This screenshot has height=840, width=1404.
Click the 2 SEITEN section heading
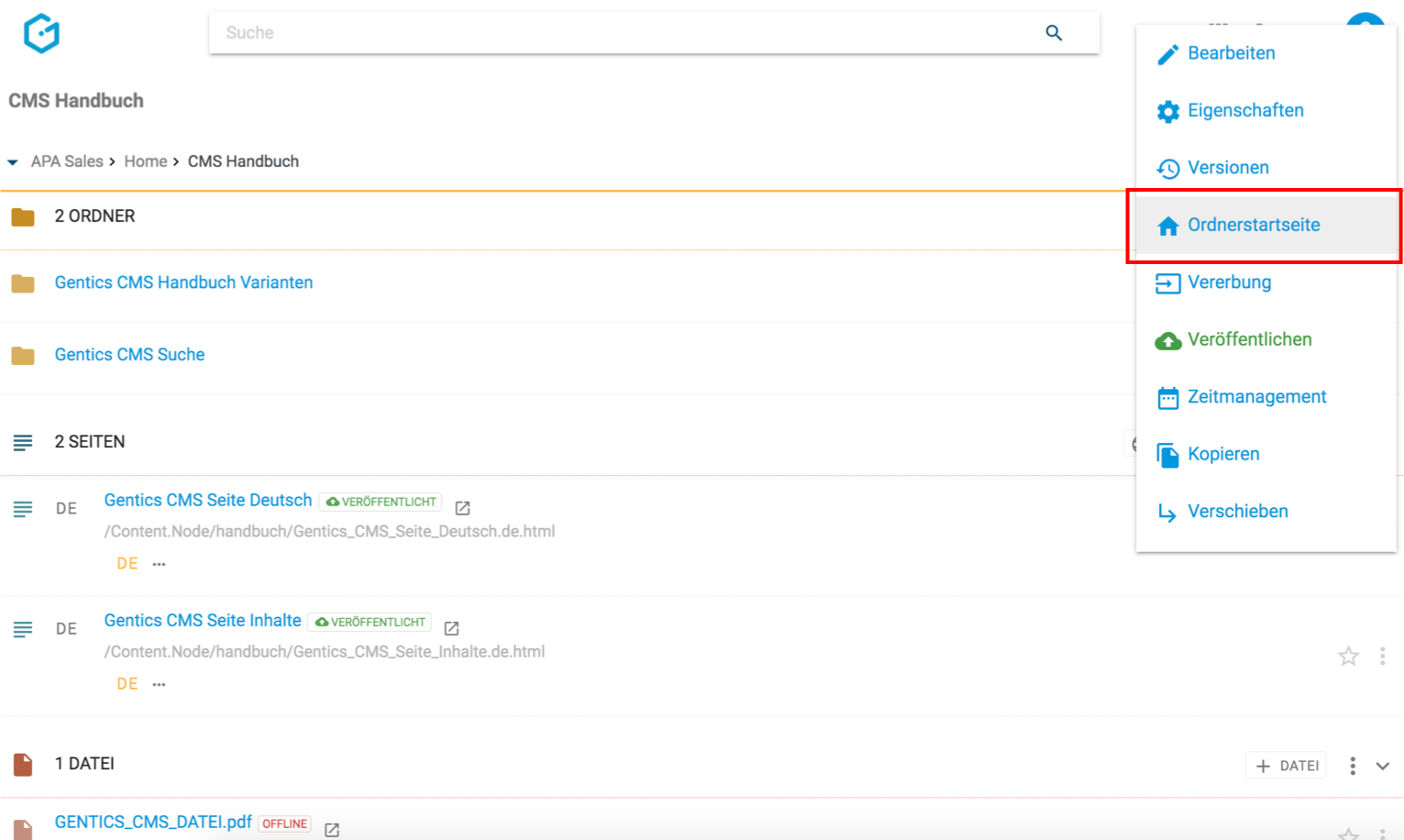tap(90, 442)
